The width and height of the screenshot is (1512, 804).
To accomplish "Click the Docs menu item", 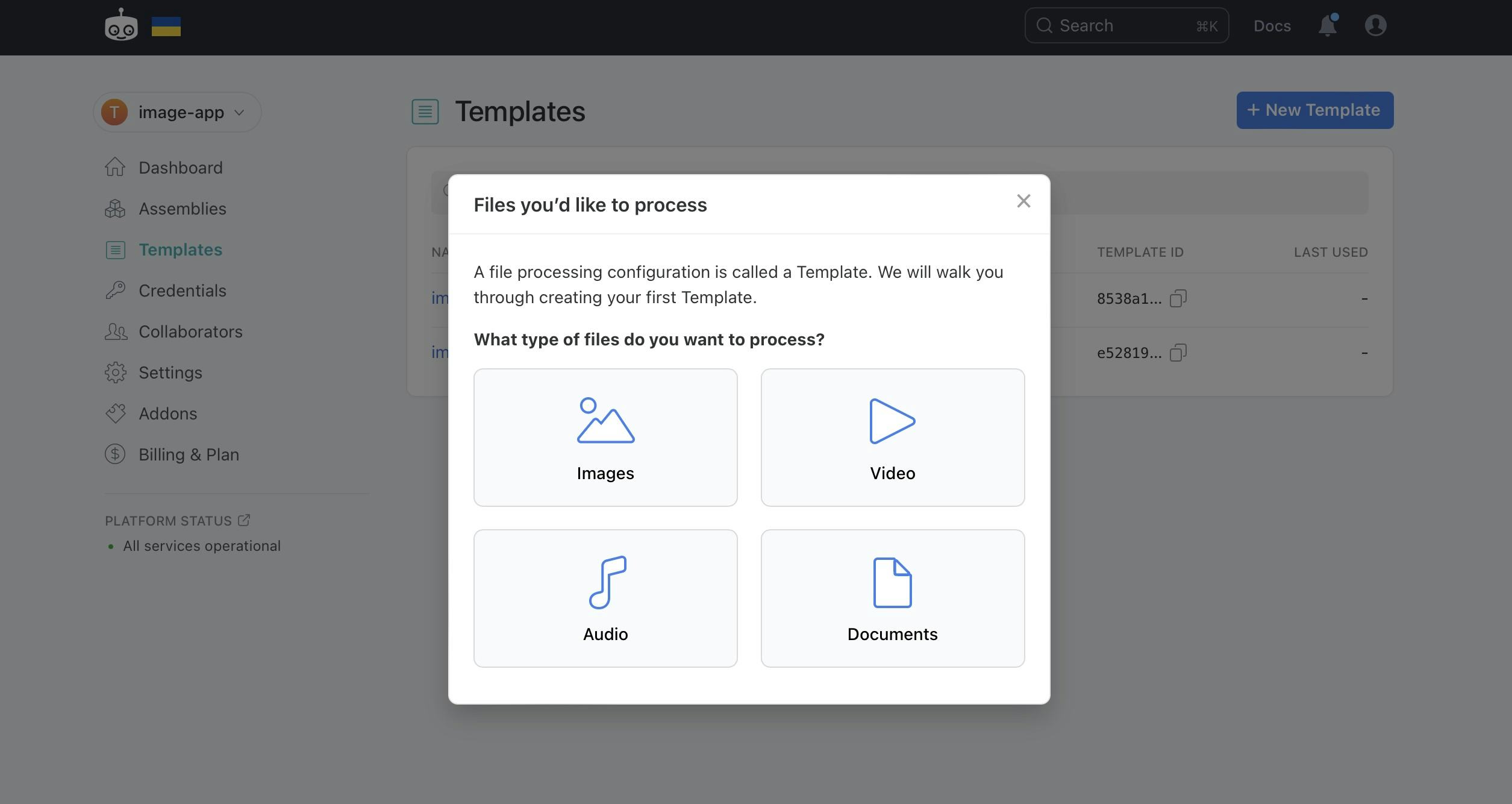I will click(1272, 25).
